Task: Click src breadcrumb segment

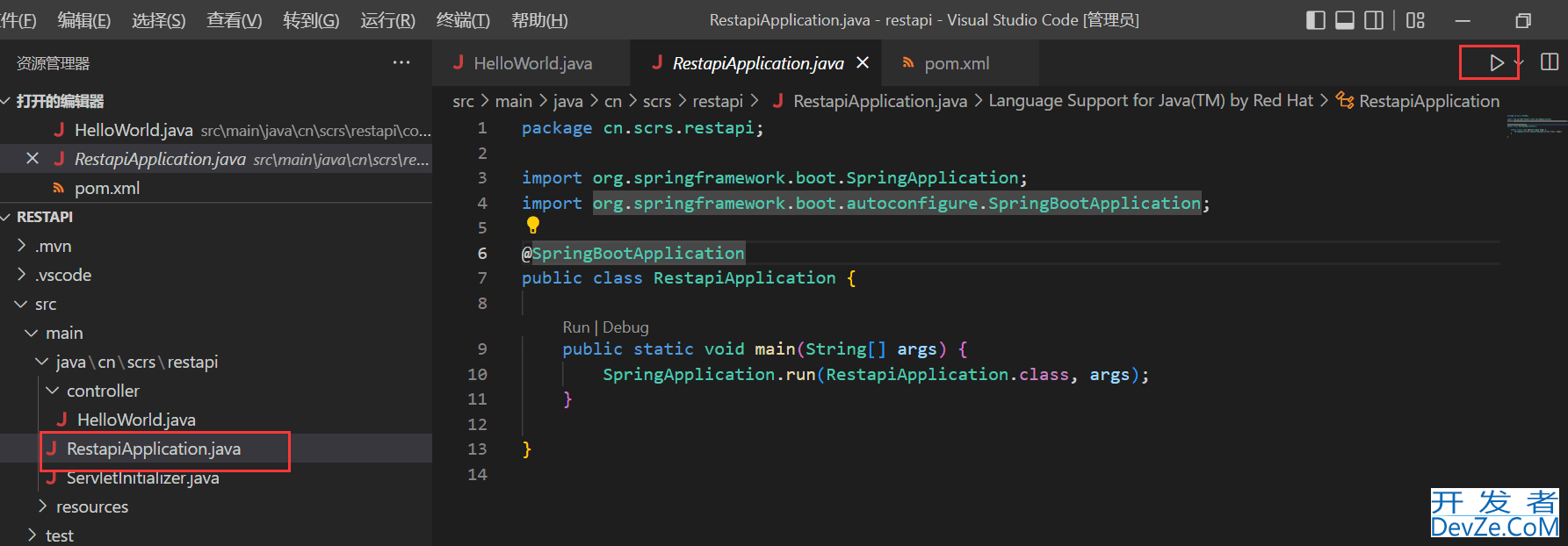Action: 463,101
